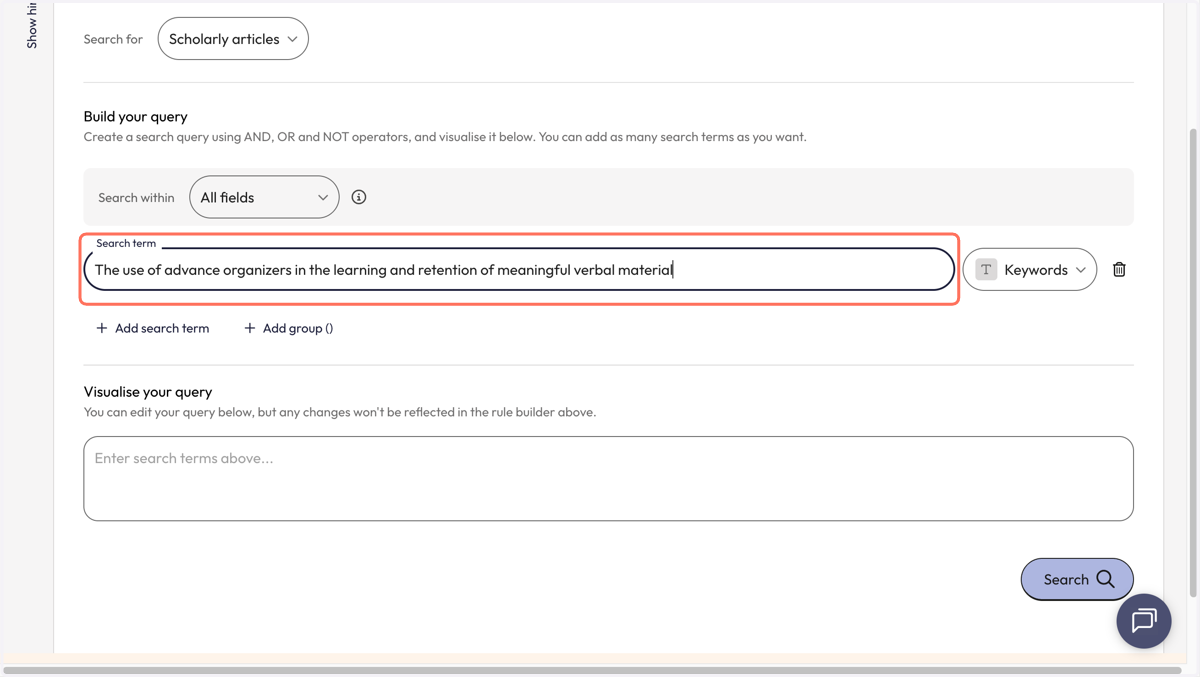Click Add group ()
Viewport: 1200px width, 677px height.
click(288, 328)
